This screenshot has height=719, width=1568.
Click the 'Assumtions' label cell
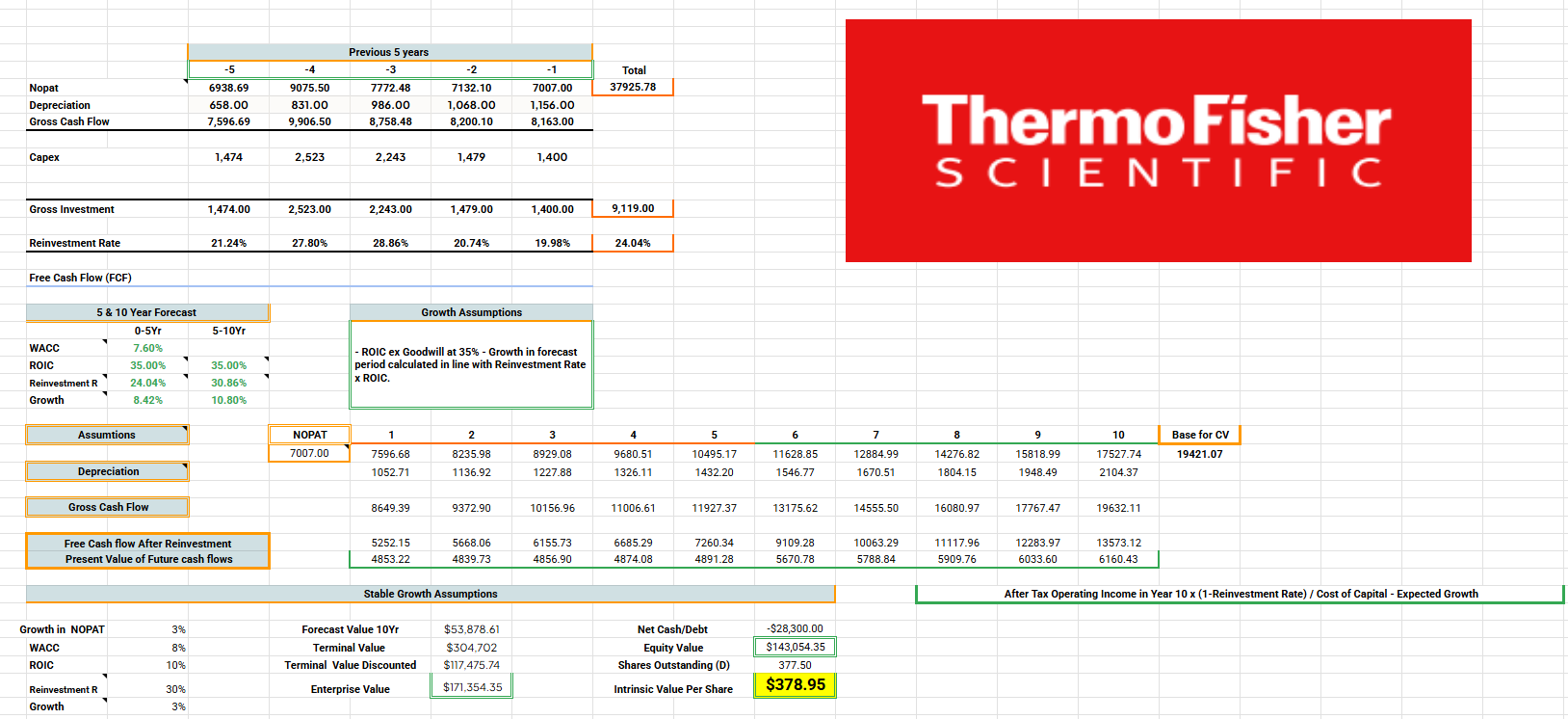click(107, 435)
